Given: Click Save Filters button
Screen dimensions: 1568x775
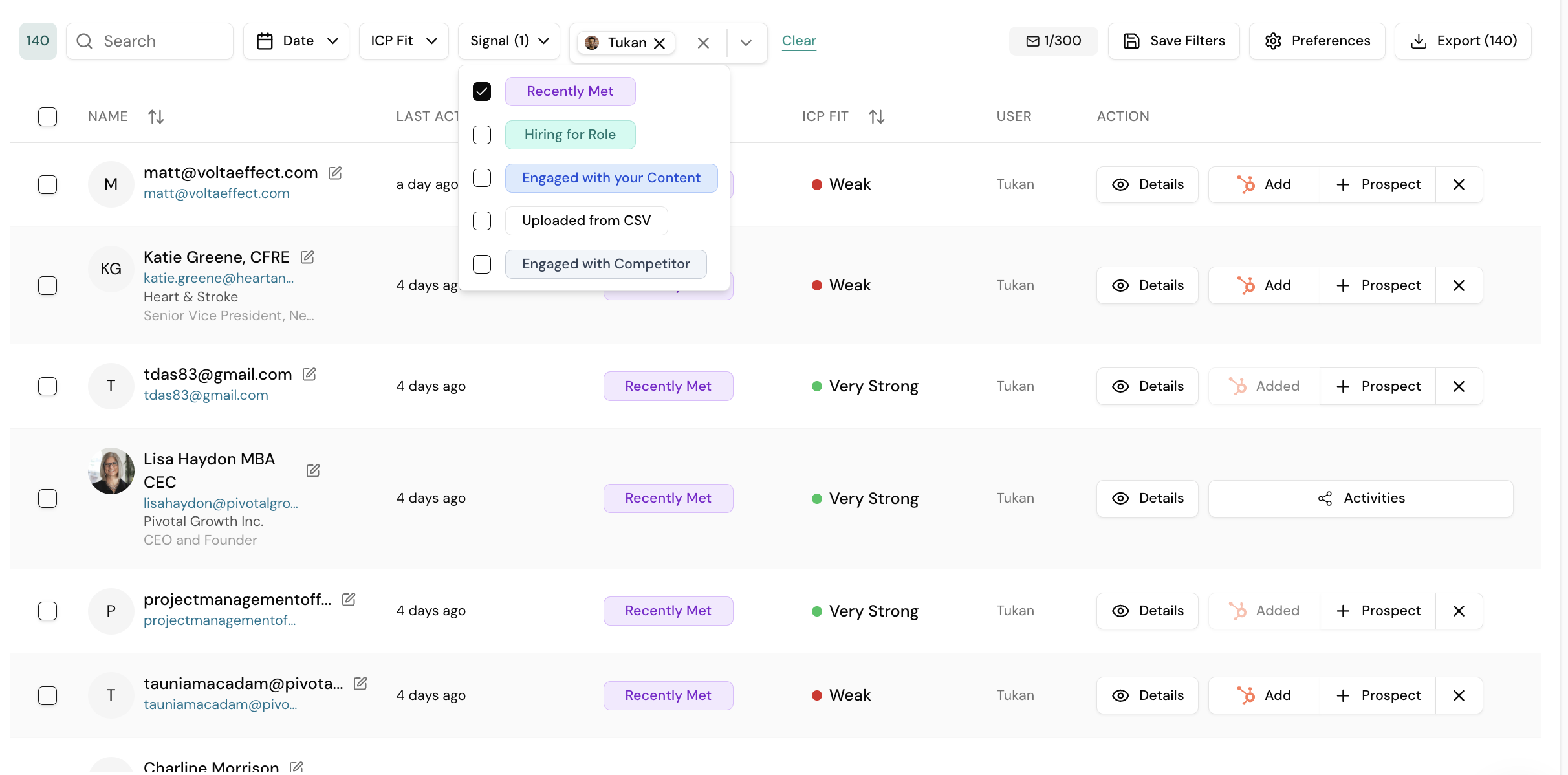Looking at the screenshot, I should (1174, 41).
